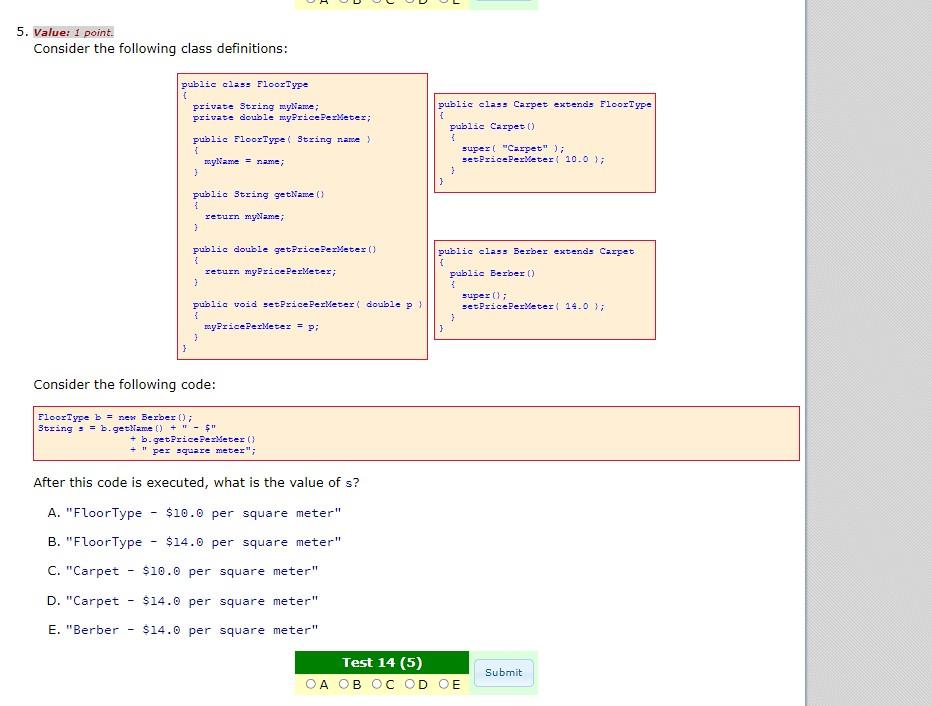Click answer E 'Berber - $14.0 per square meter'
The height and width of the screenshot is (706, 932).
(192, 630)
